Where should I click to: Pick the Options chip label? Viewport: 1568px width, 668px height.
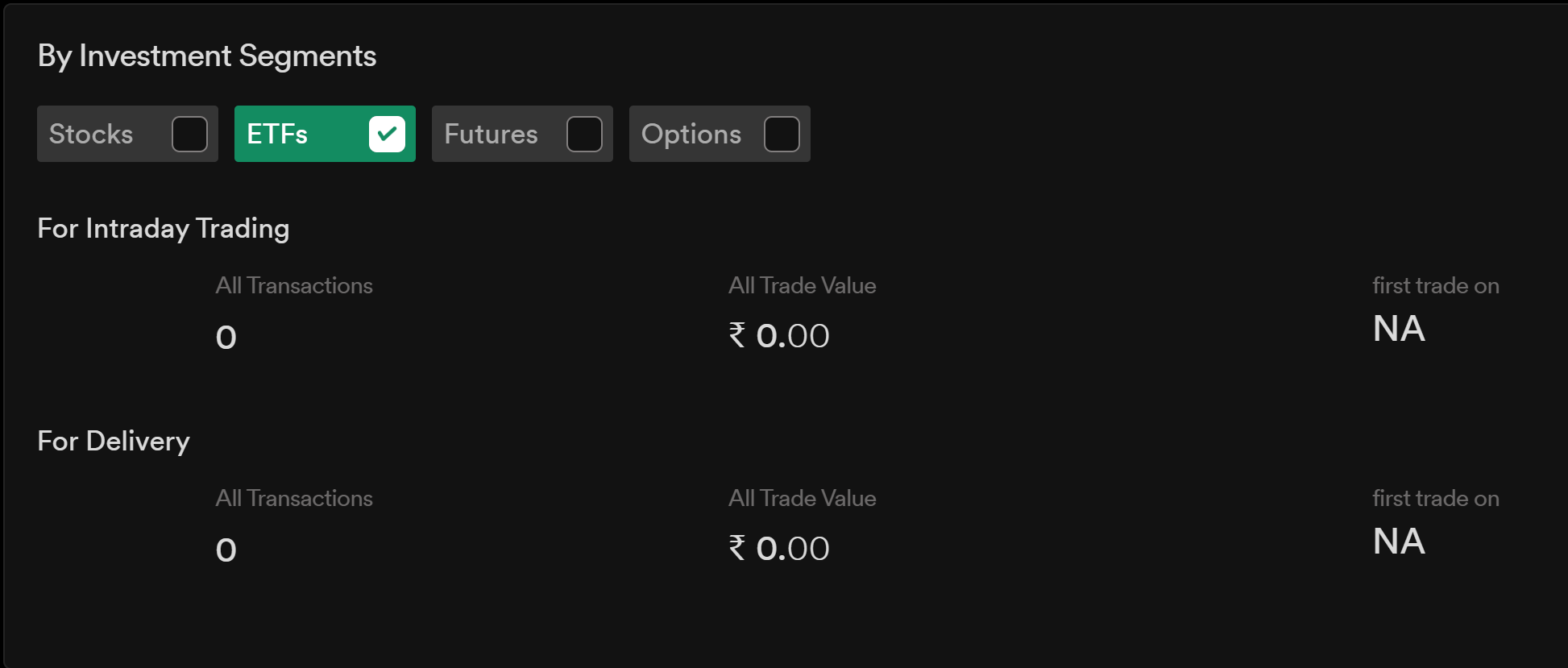(691, 134)
